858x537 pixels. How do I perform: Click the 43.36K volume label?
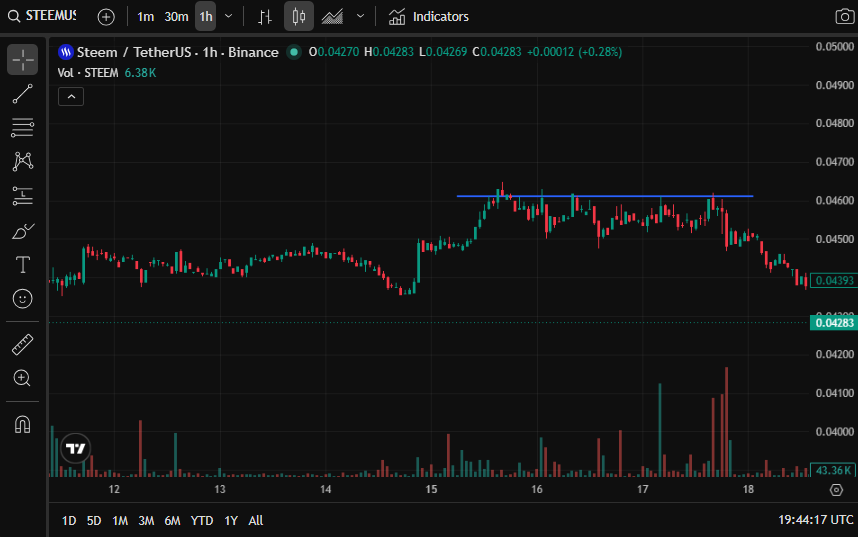click(833, 470)
